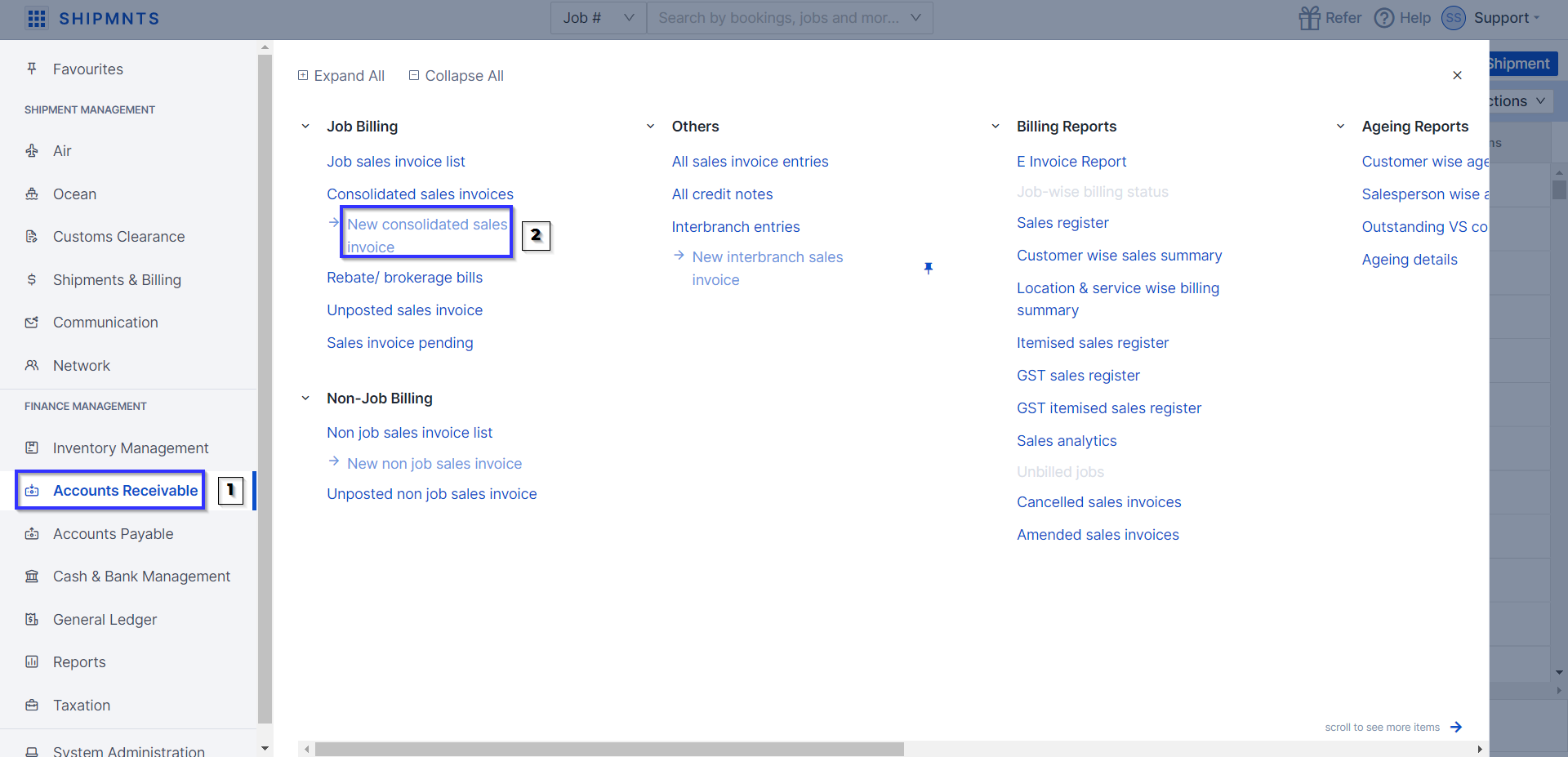Open the apps grid icon beside SHIPMNTS
1568x757 pixels.
point(37,18)
